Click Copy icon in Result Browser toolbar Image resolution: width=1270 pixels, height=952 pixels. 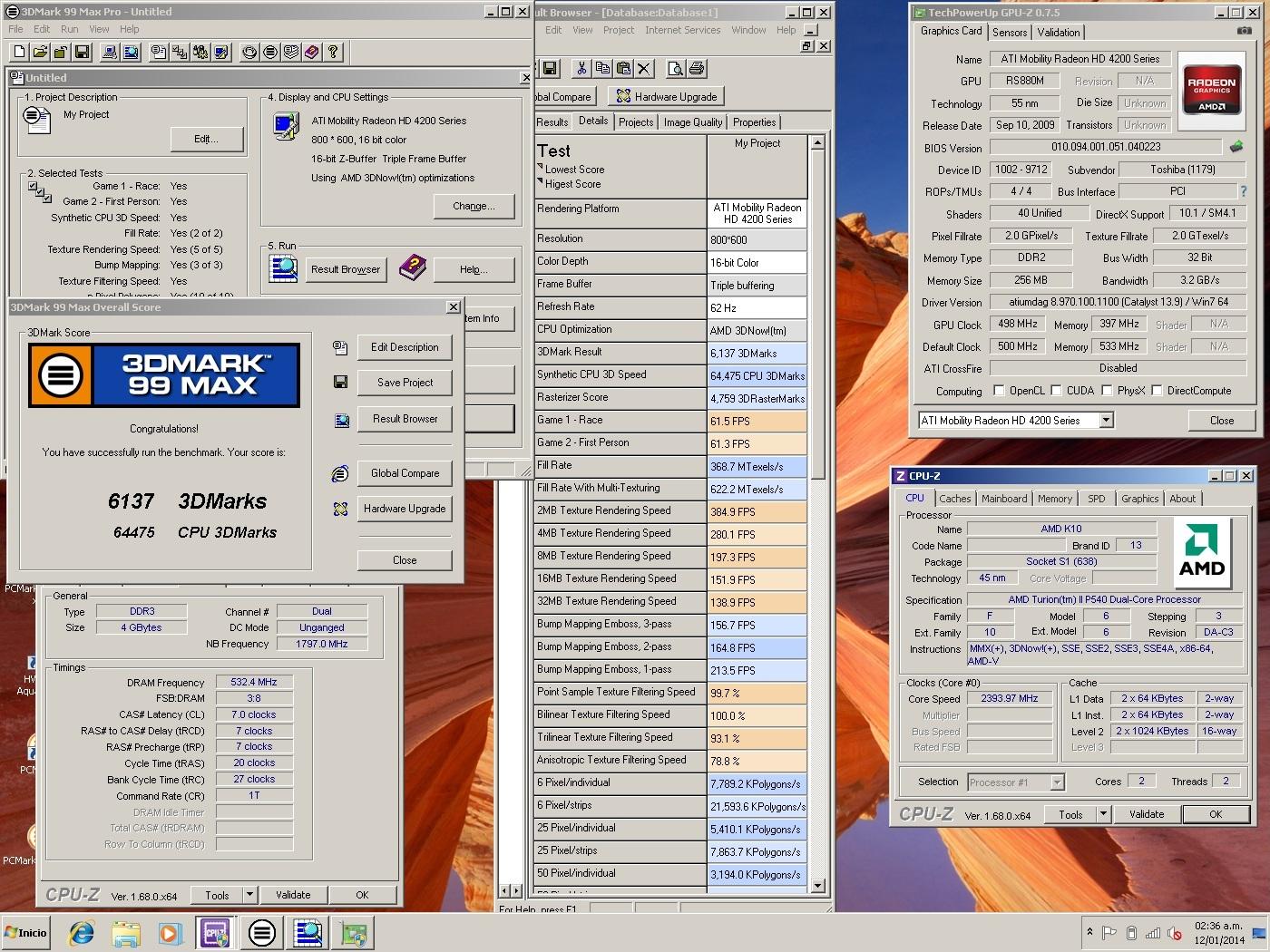coord(602,68)
